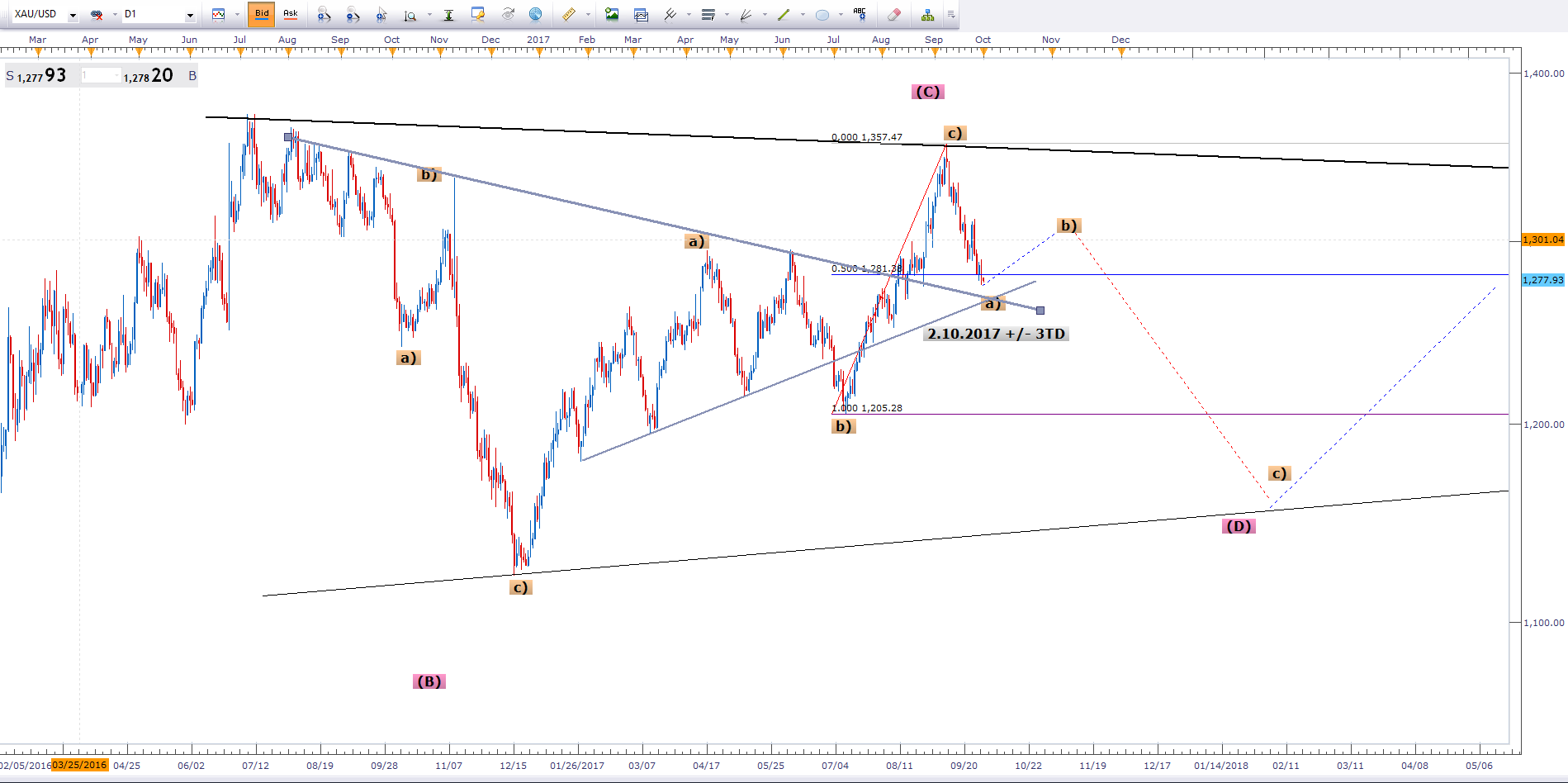Choose the green trend line drawing tool
This screenshot has height=783, width=1568.
click(x=783, y=14)
